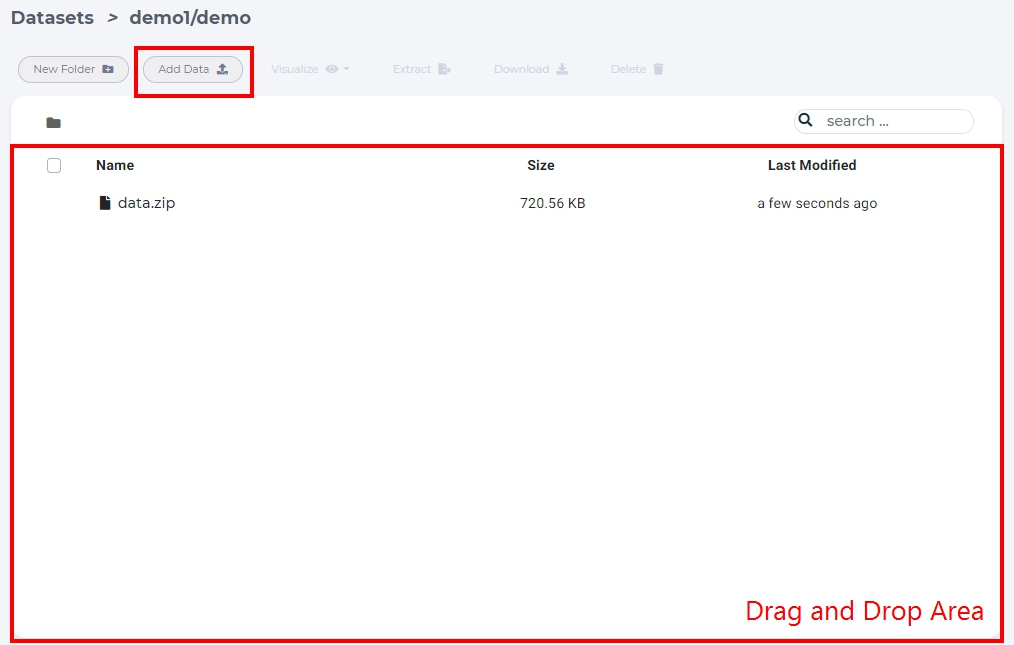Click the Extract file icon
Screen dimensions: 1014x645
(444, 69)
